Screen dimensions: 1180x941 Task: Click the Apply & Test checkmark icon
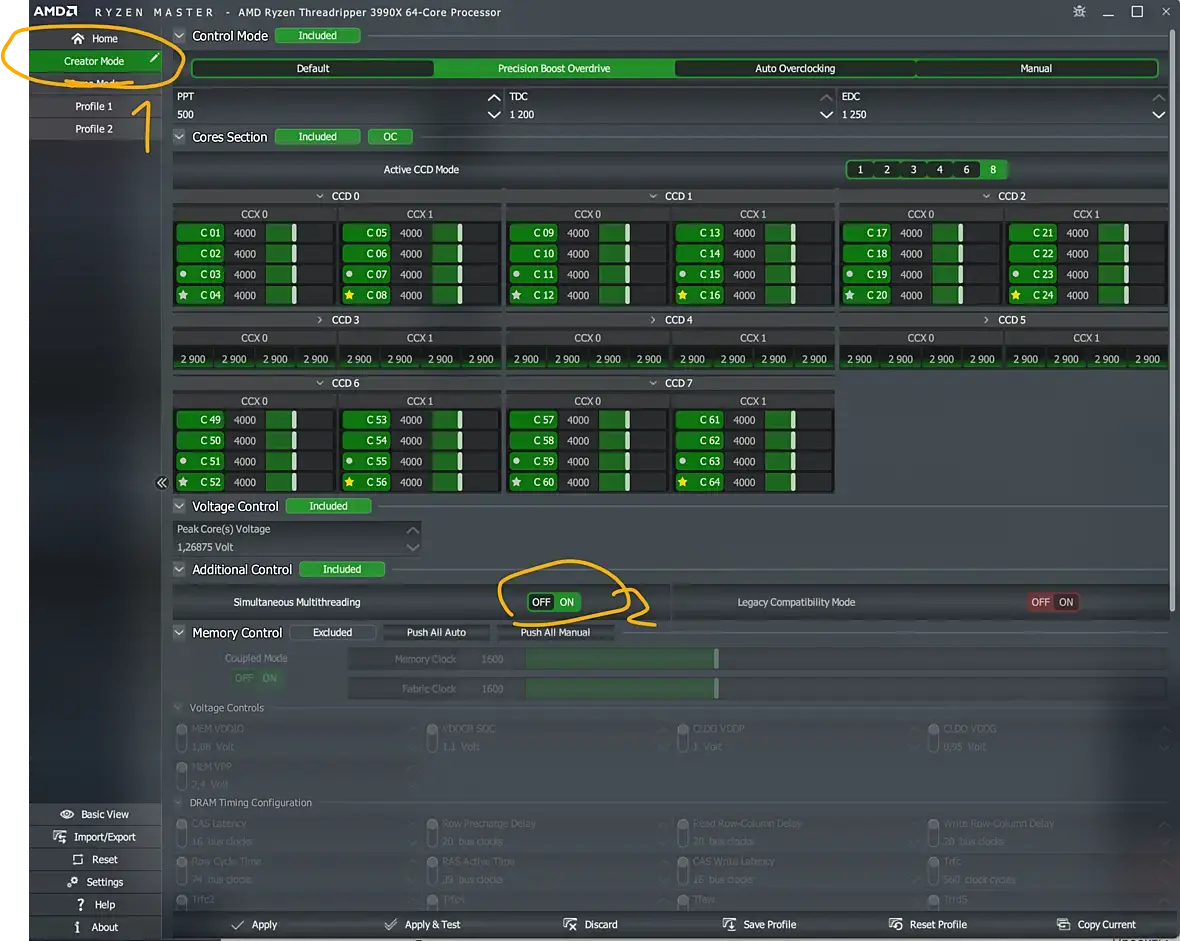391,924
